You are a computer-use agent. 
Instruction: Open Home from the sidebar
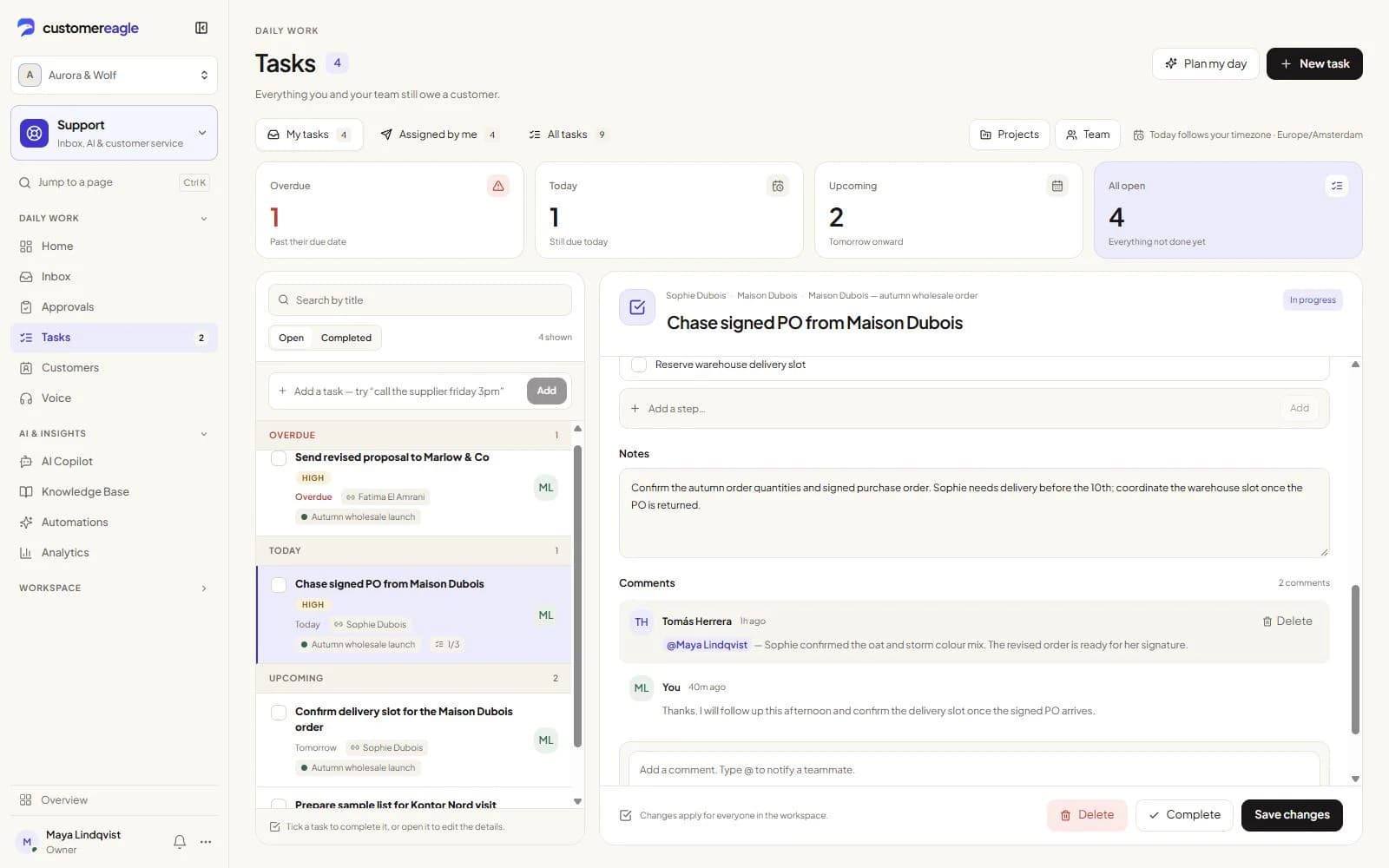[x=114, y=247]
